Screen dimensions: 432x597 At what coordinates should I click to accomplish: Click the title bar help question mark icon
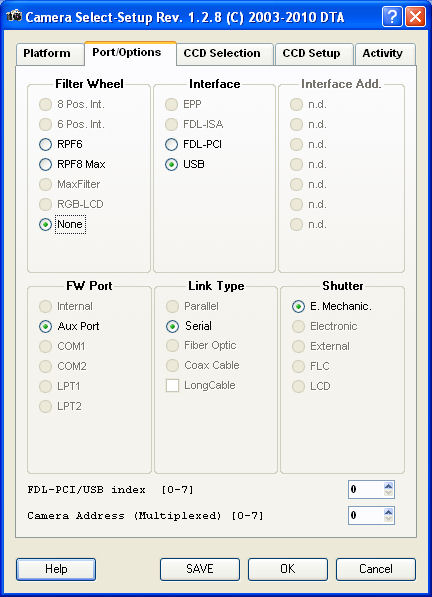pyautogui.click(x=392, y=17)
